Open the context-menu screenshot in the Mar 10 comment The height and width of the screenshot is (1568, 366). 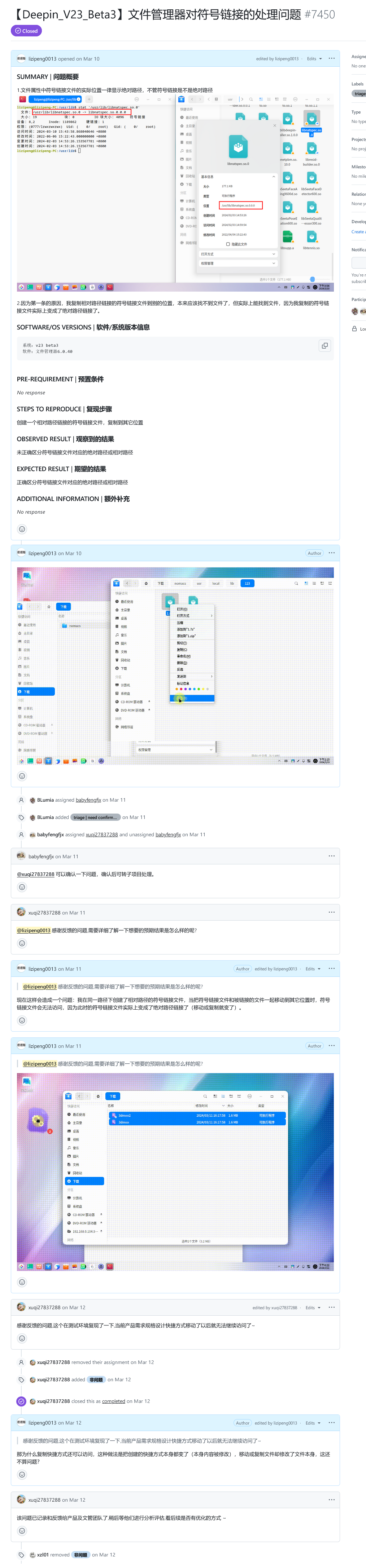click(x=175, y=666)
